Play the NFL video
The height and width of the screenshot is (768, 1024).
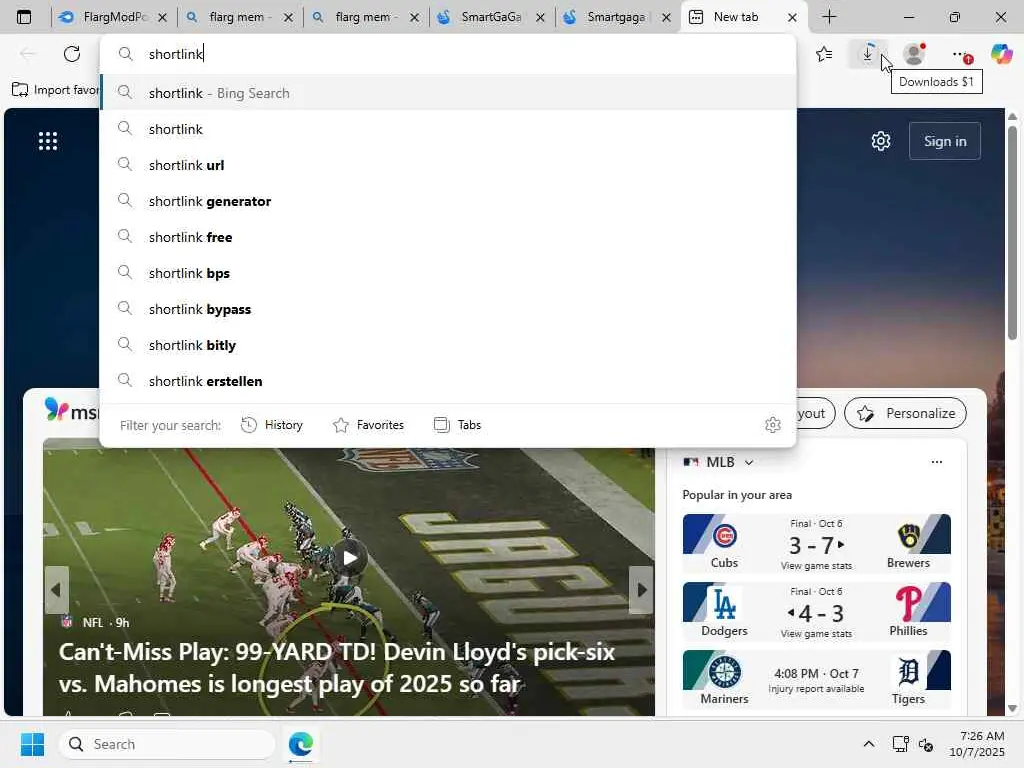(350, 558)
